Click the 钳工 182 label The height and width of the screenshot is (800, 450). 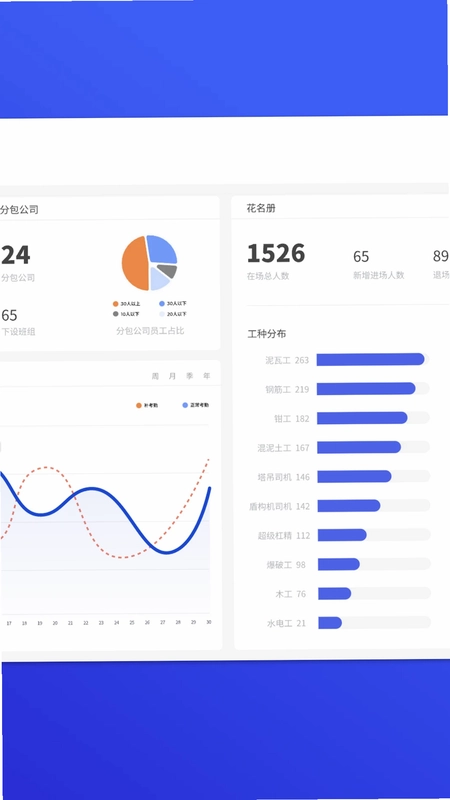tap(292, 419)
